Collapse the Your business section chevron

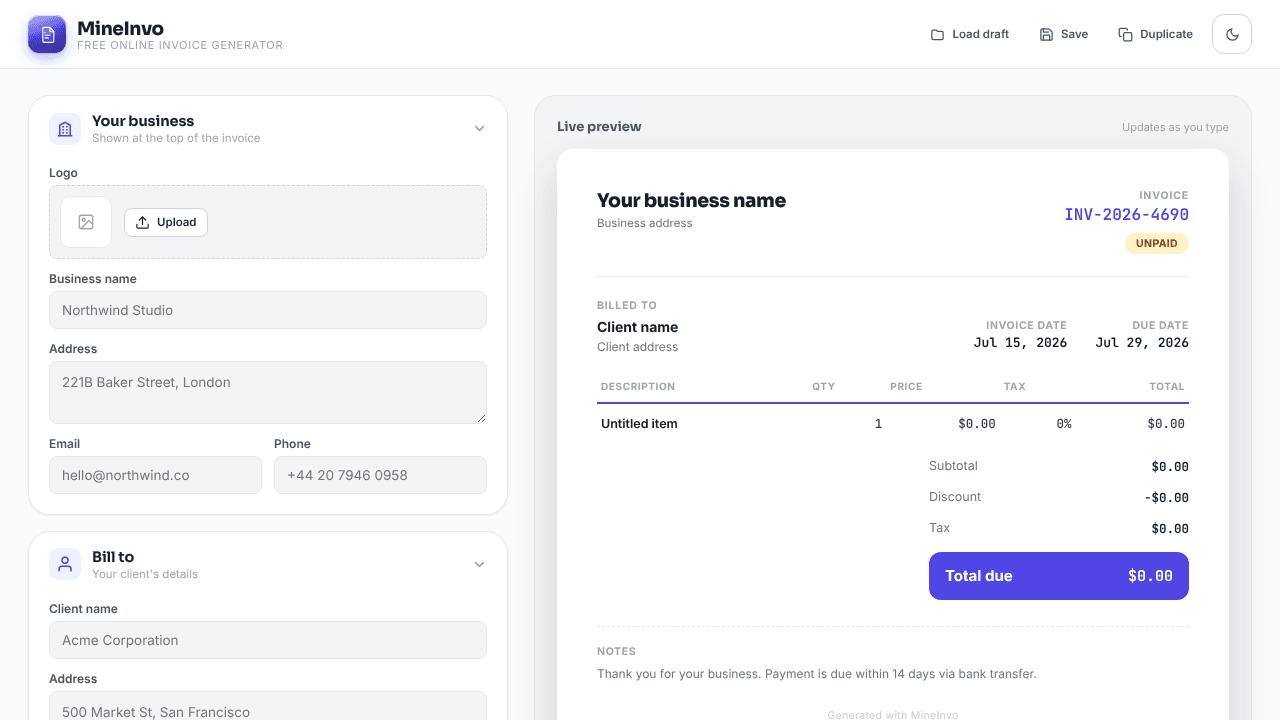click(479, 128)
